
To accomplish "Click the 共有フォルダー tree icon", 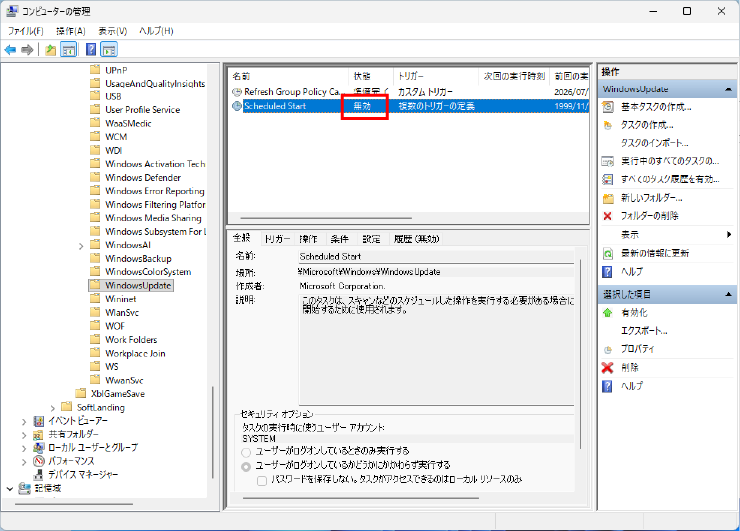I will pyautogui.click(x=39, y=434).
